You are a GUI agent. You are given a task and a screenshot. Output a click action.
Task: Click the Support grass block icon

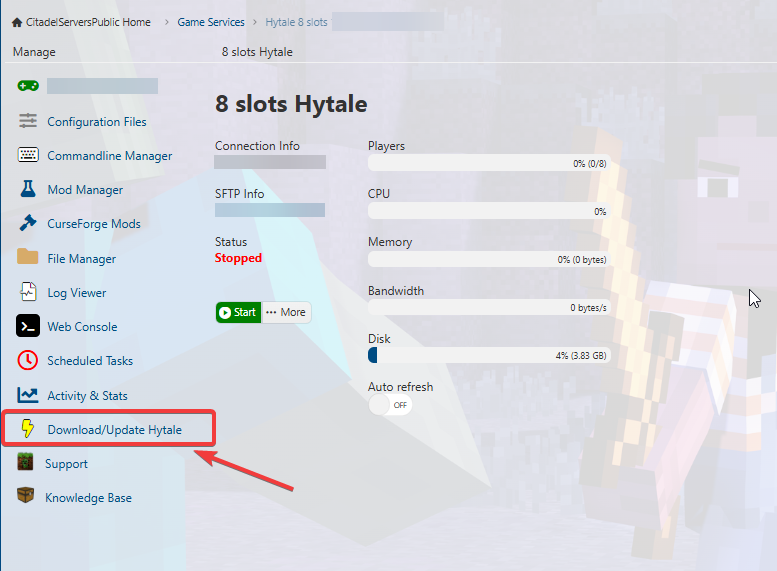[x=26, y=463]
